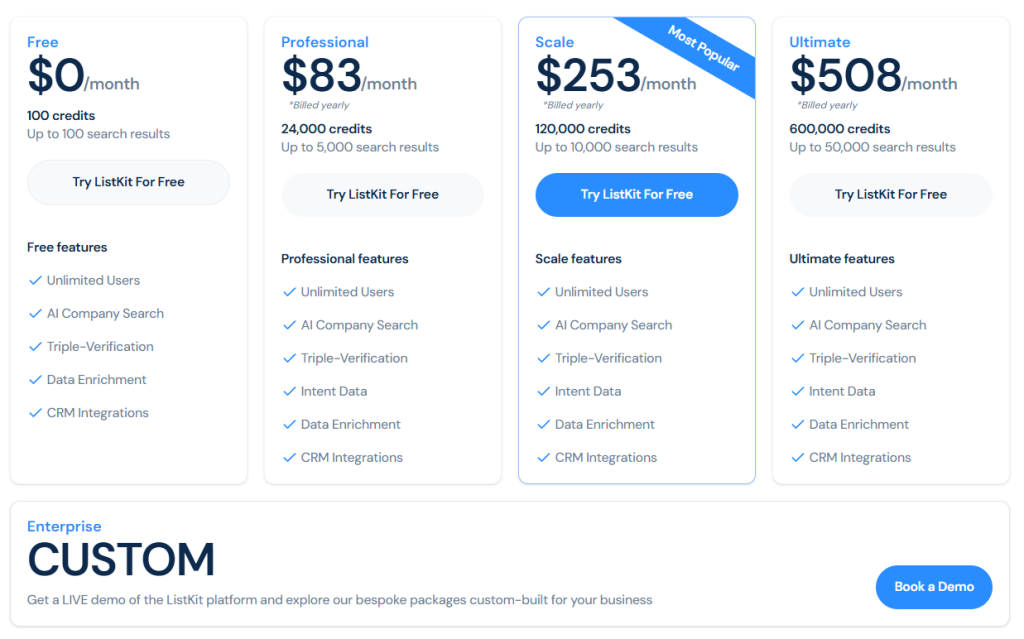Viewport: 1024px width, 639px height.
Task: Click the checkmark next to Professional AI Company Search
Action: click(x=289, y=326)
